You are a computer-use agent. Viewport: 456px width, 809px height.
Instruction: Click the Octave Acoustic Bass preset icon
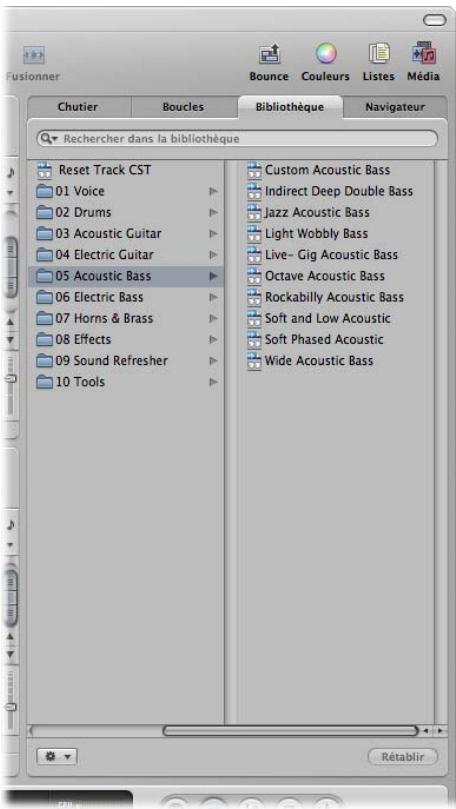click(x=254, y=276)
